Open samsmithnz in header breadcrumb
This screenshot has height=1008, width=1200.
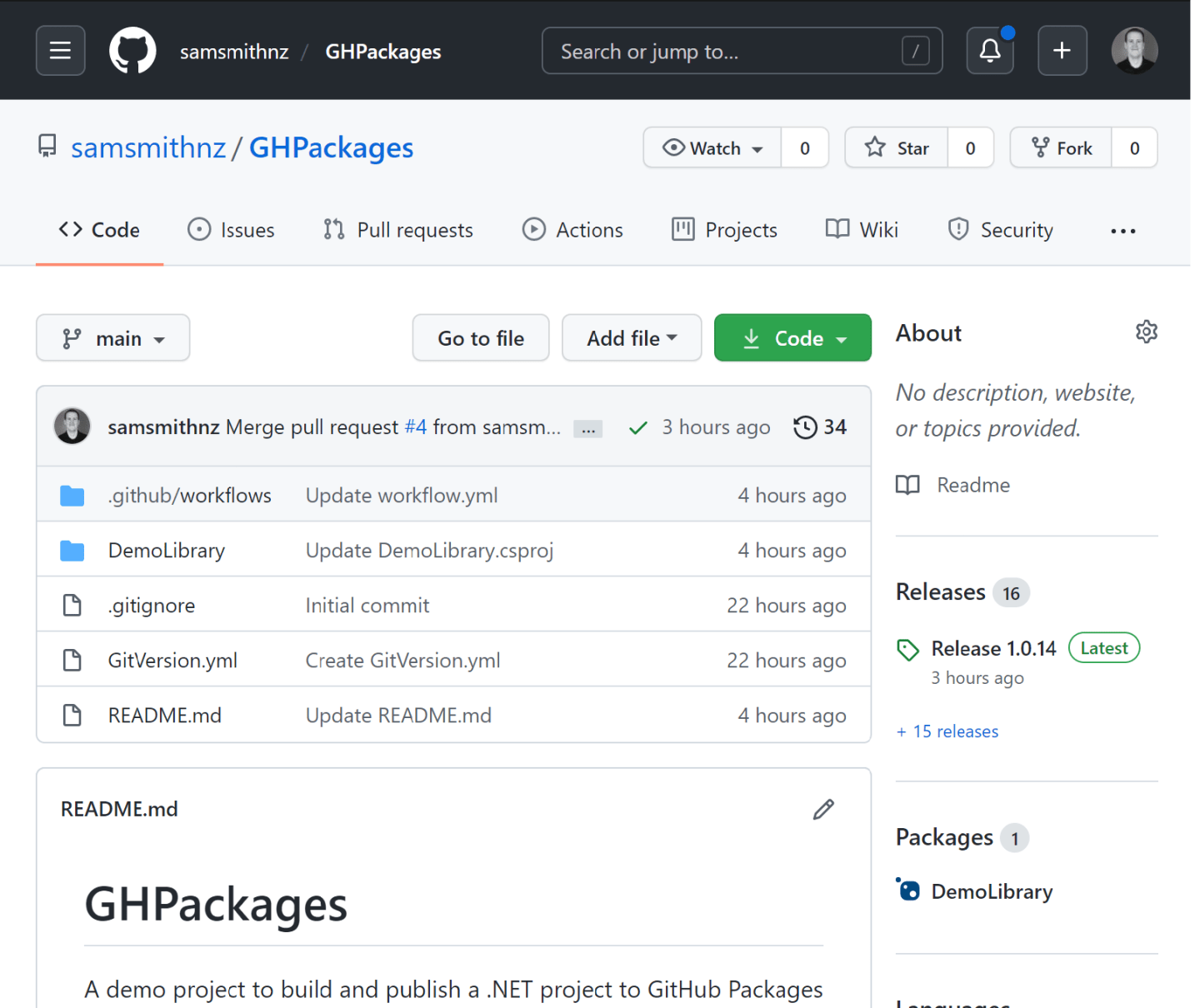tap(234, 52)
